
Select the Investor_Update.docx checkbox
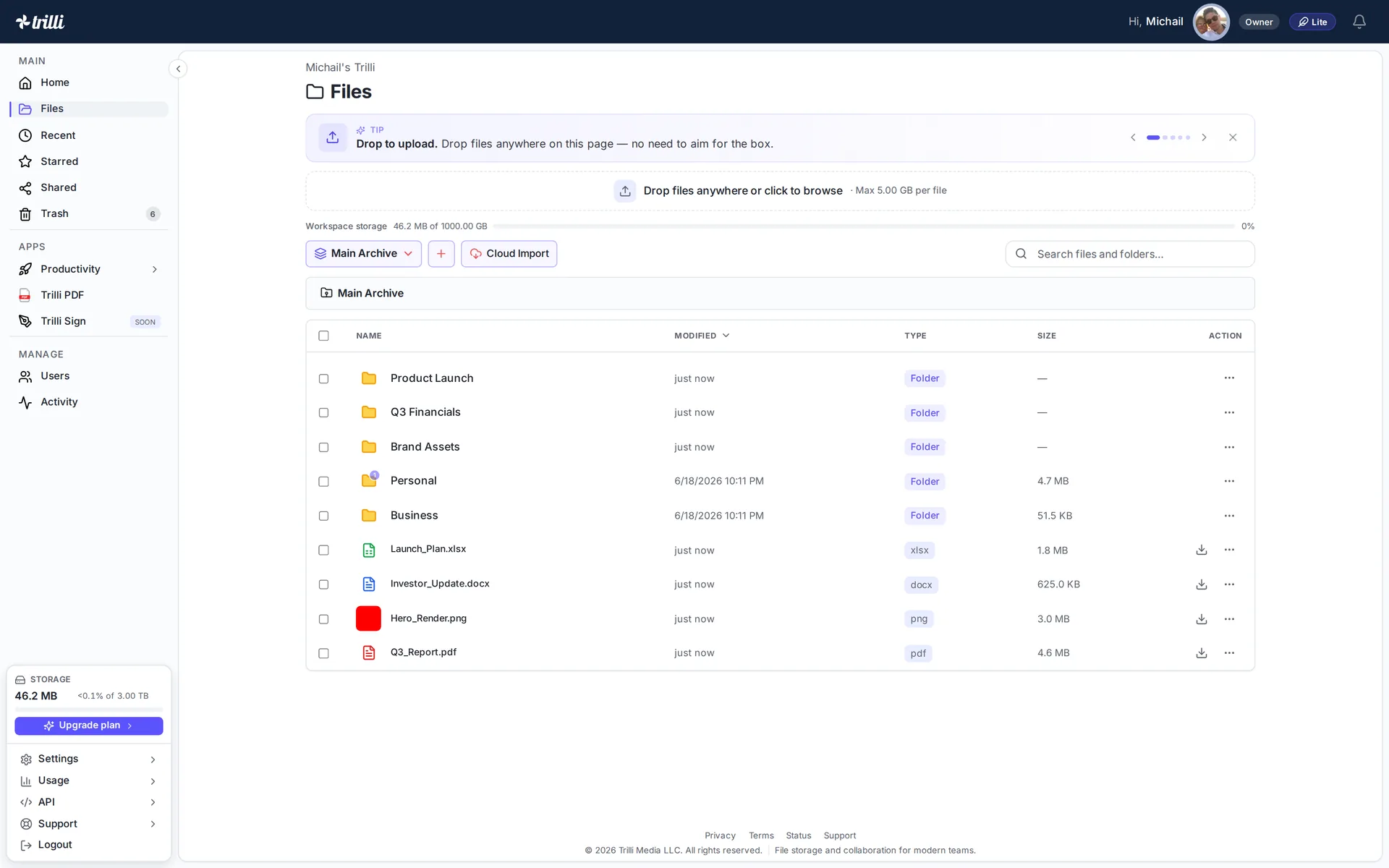(323, 584)
